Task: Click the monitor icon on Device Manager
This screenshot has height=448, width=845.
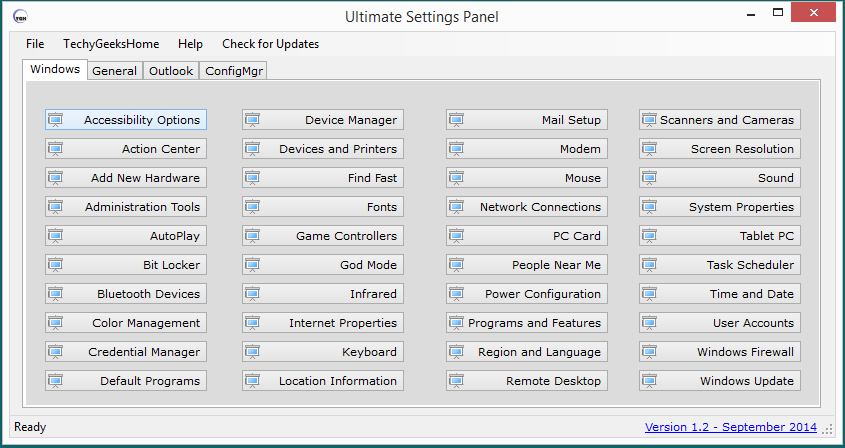Action: pos(253,120)
